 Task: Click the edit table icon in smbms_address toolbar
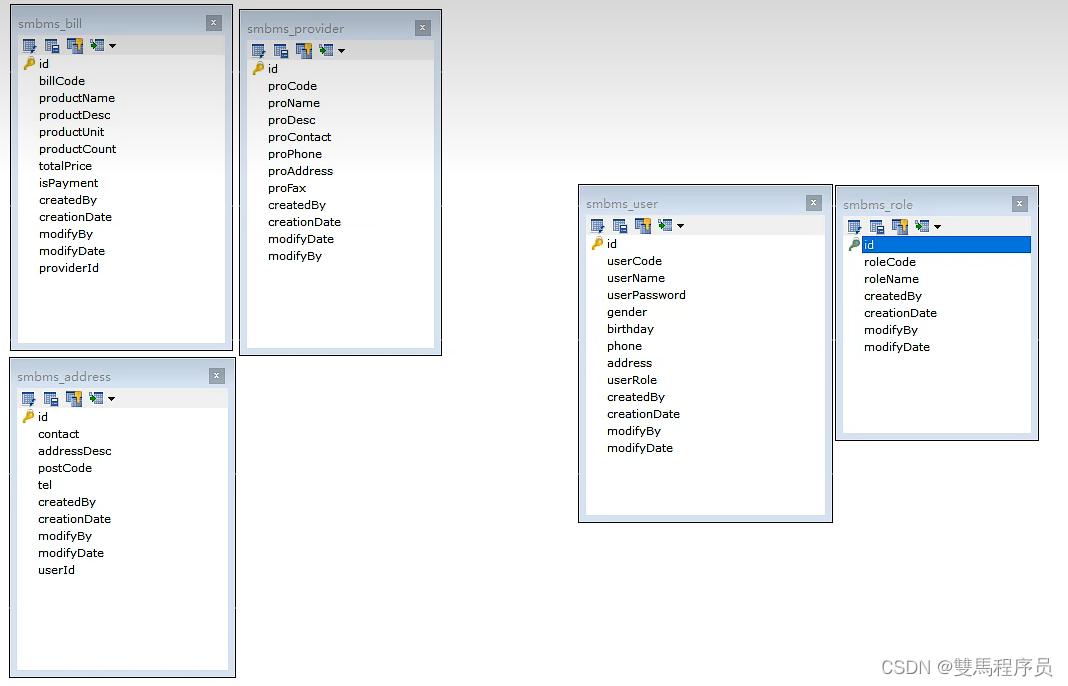click(28, 398)
